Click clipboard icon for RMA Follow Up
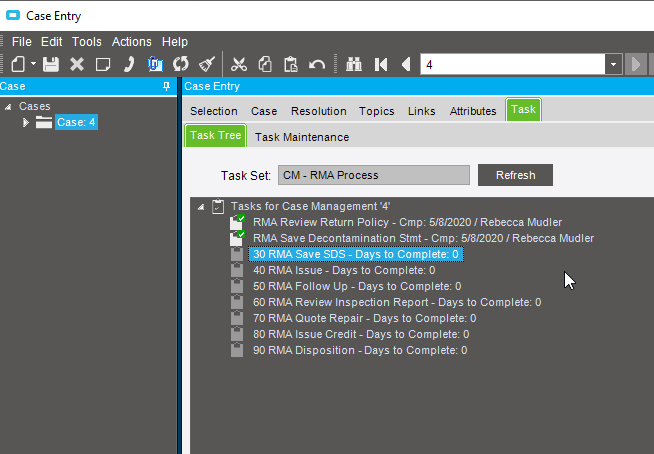Viewport: 654px width, 454px height. click(x=237, y=286)
